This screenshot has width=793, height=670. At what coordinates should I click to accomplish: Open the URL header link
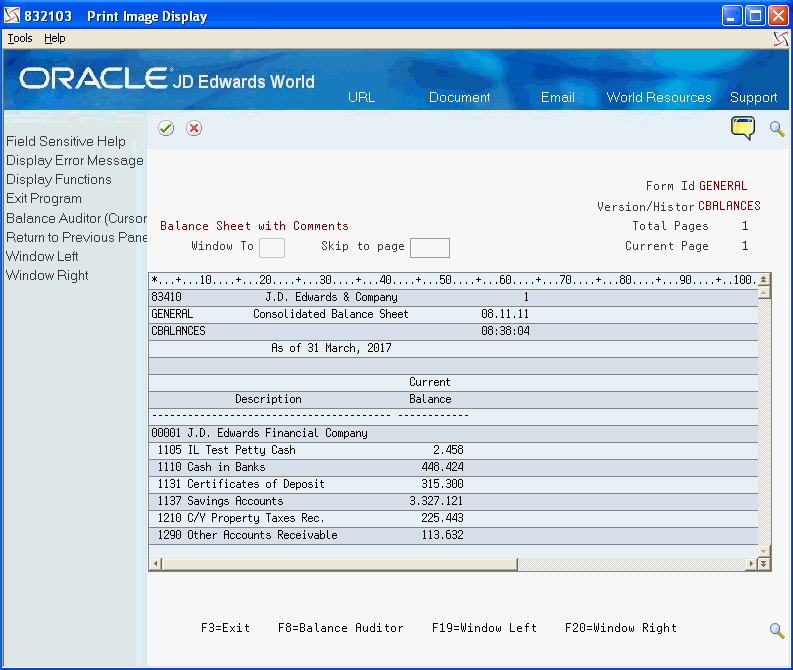pyautogui.click(x=361, y=97)
